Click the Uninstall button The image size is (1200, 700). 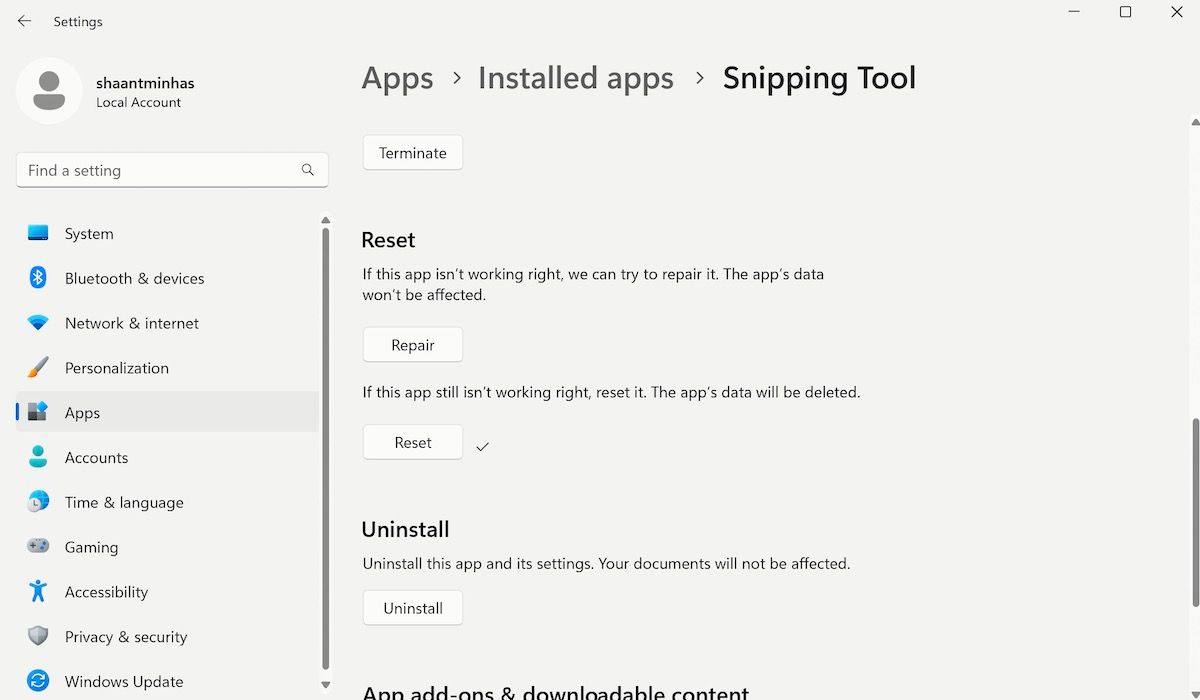[412, 608]
